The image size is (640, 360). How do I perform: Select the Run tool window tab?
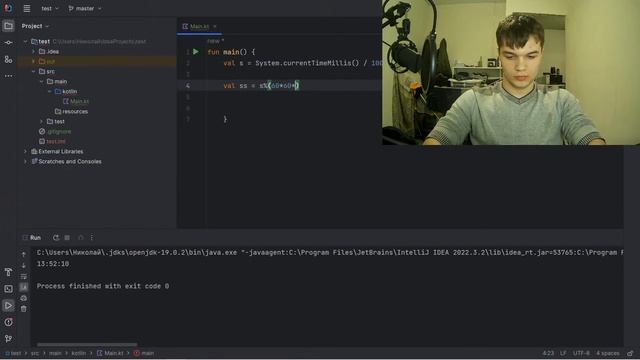coord(32,238)
